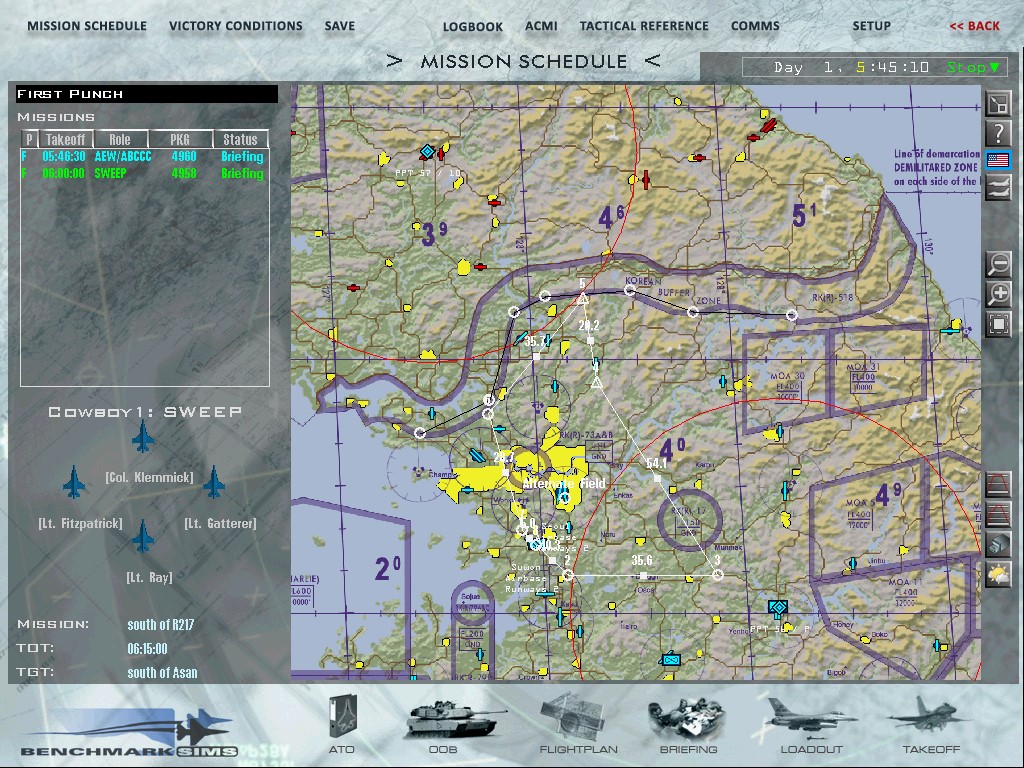
Task: Select Col. Klemmick's lead aircraft icon
Action: click(x=143, y=436)
